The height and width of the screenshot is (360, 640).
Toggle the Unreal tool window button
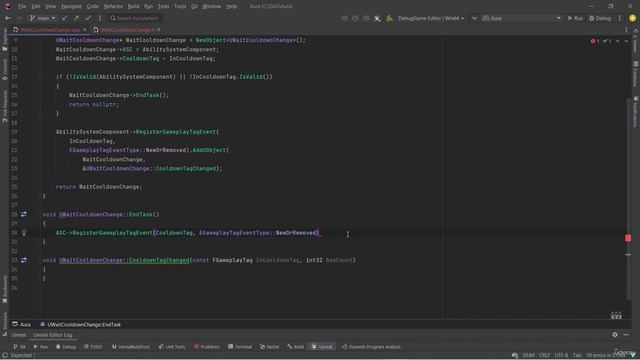coord(322,347)
